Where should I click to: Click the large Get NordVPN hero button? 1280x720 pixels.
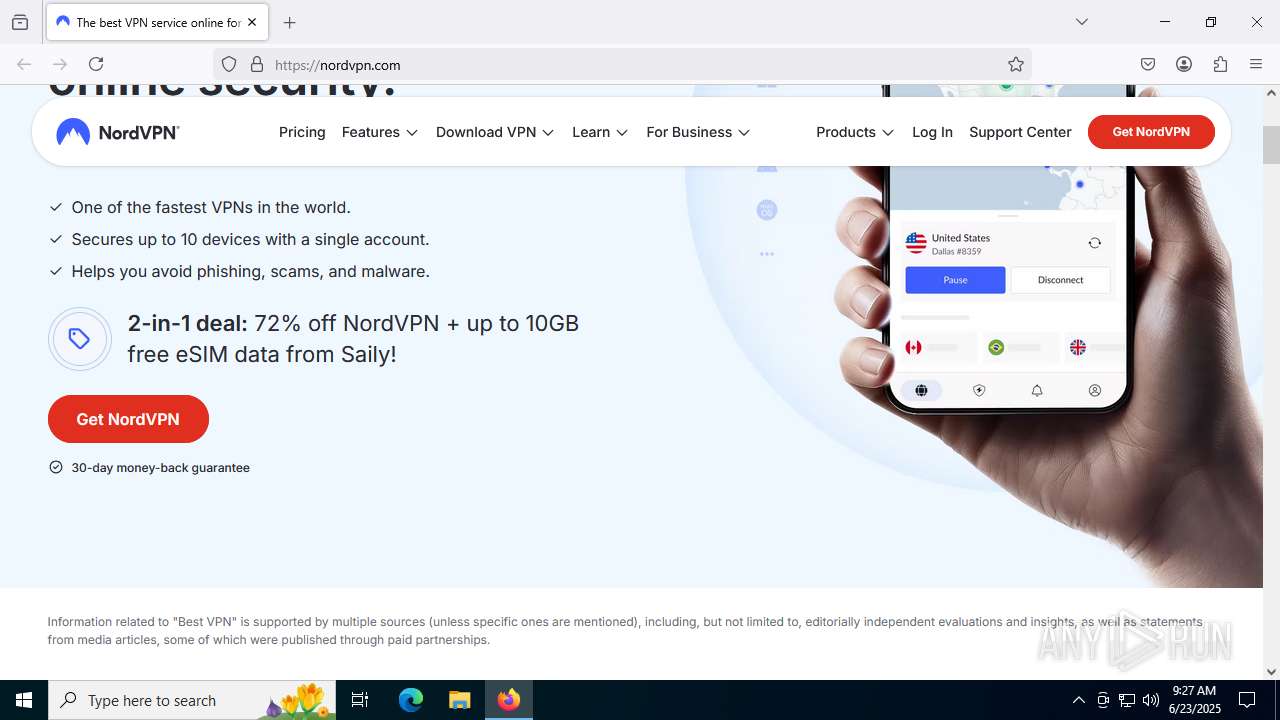point(128,419)
